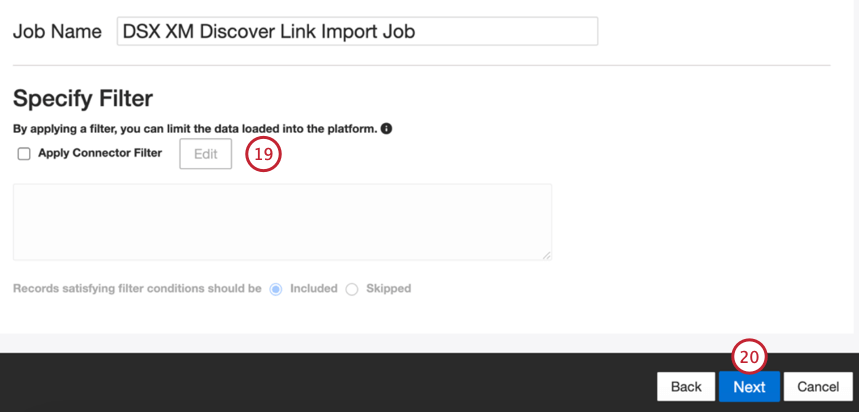Click the red circled 19 step marker
Image resolution: width=859 pixels, height=412 pixels.
[263, 154]
